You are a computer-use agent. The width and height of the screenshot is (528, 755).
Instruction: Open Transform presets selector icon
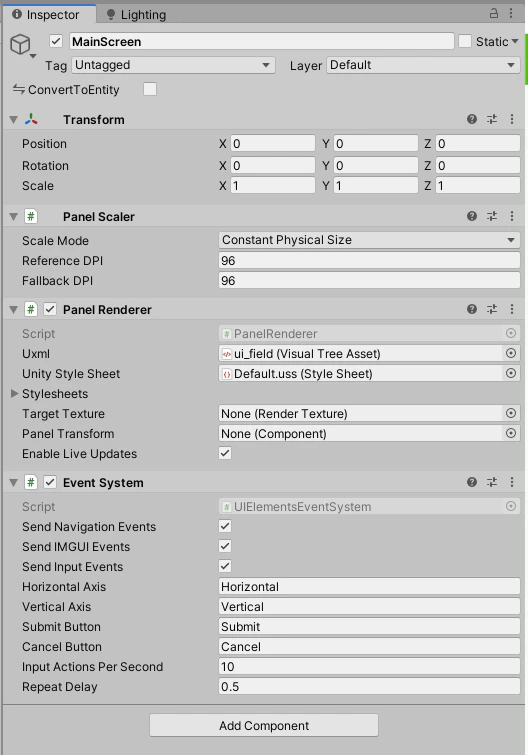[492, 119]
